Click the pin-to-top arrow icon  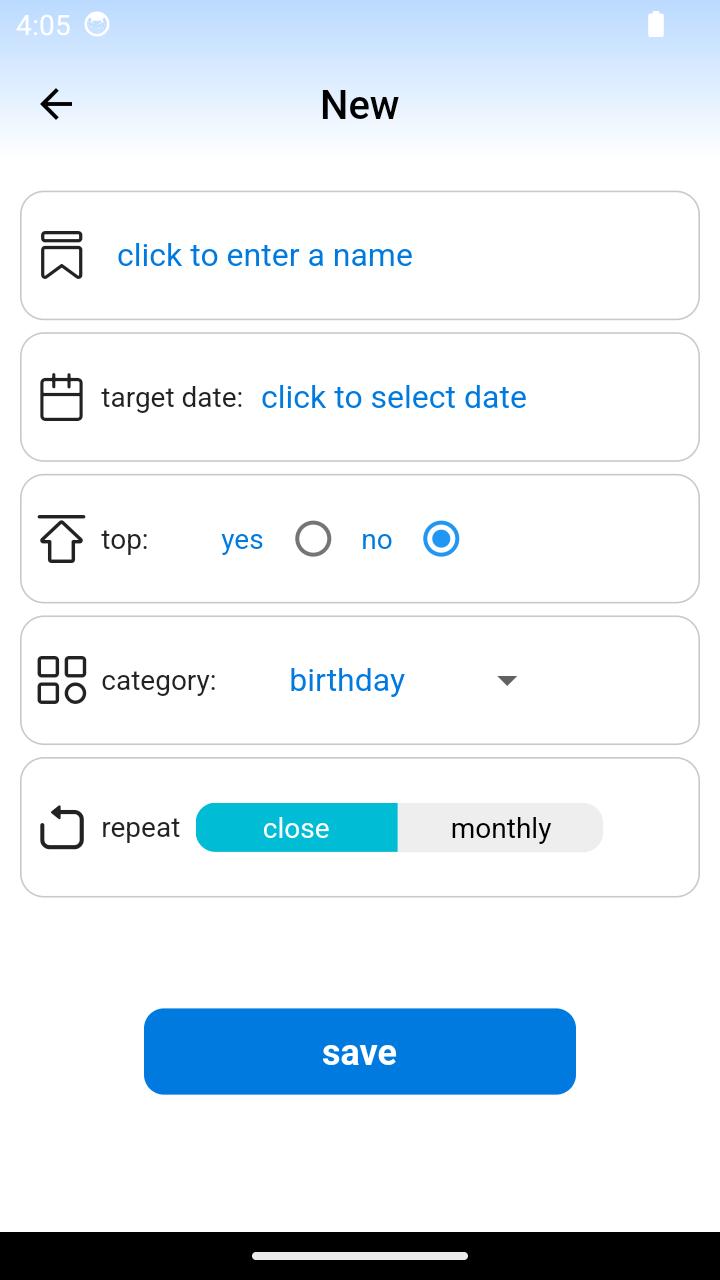(x=62, y=539)
